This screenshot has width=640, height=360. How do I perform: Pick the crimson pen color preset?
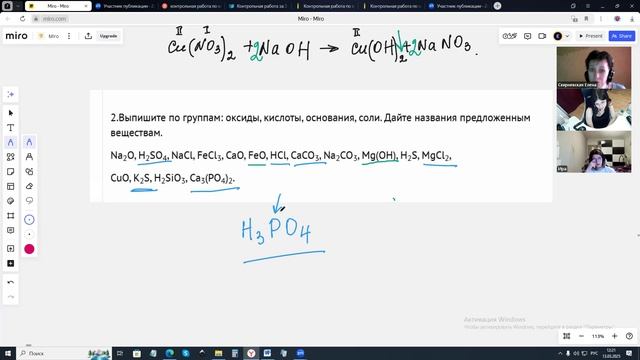(29, 249)
